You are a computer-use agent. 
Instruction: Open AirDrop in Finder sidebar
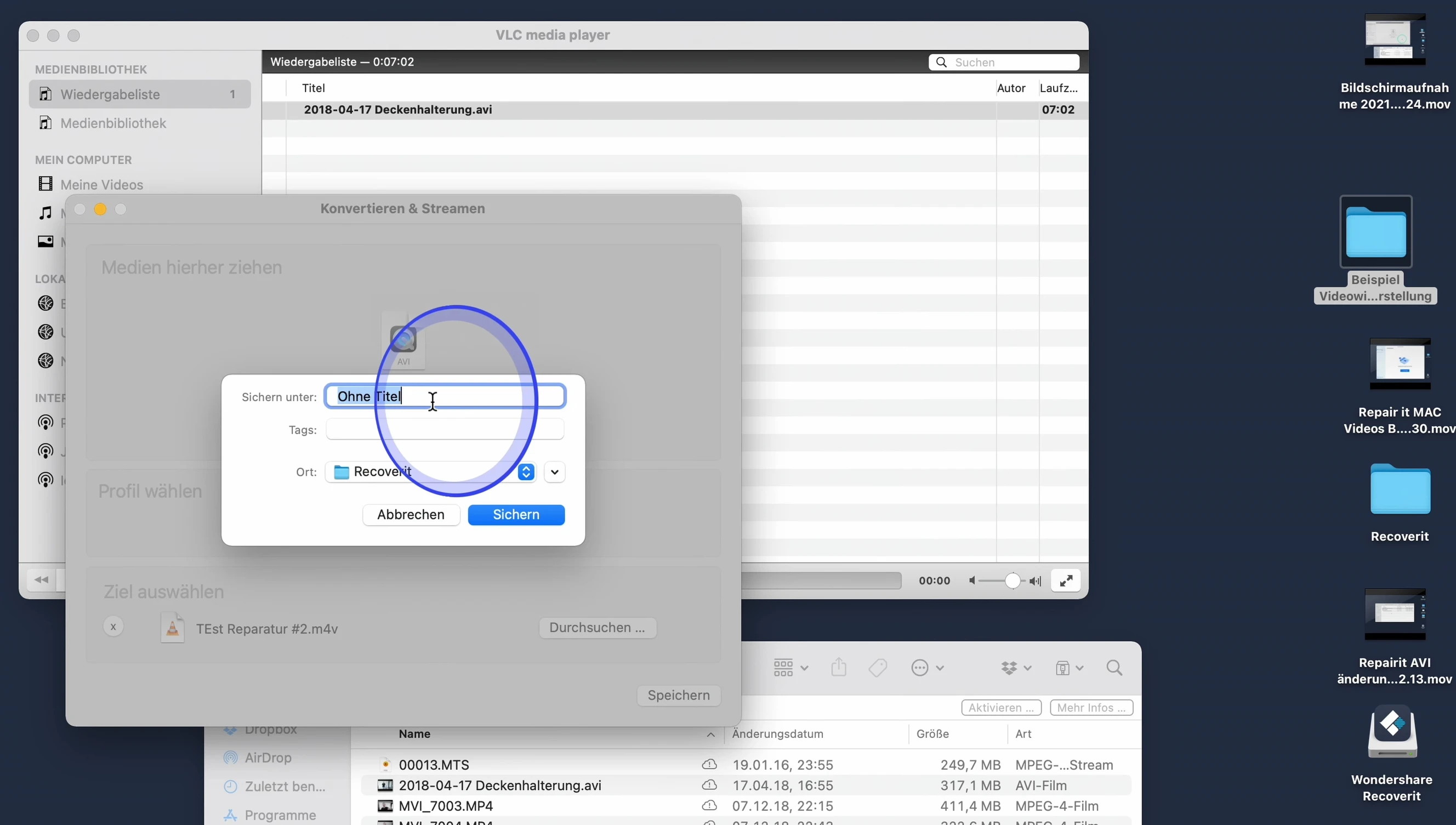click(268, 758)
